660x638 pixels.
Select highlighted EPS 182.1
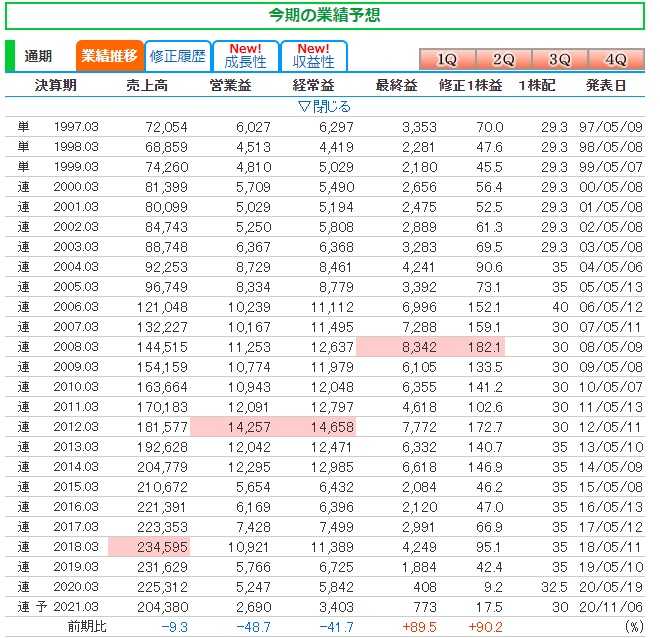coord(485,347)
